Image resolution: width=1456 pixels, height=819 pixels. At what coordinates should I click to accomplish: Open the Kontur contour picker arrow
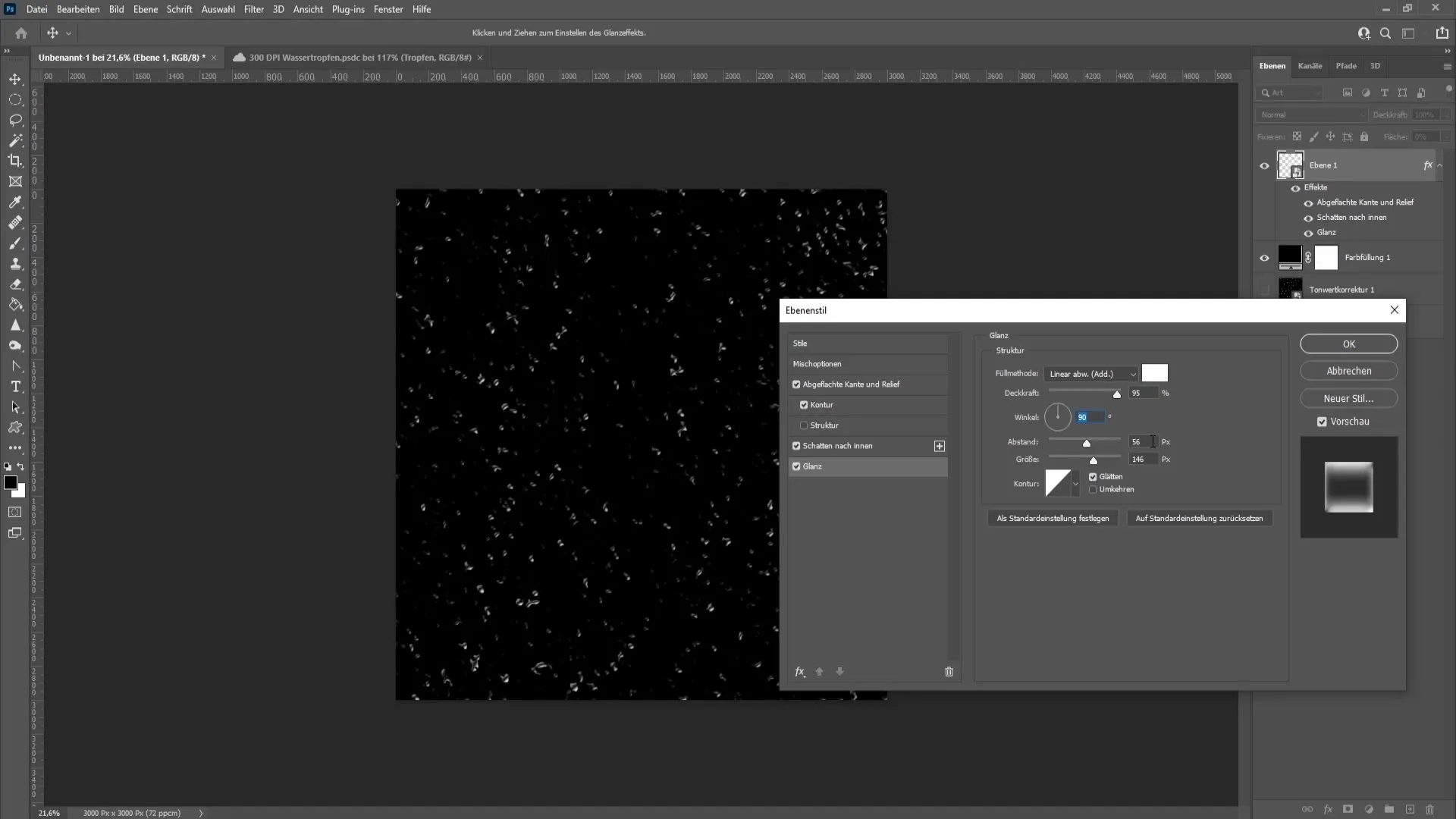click(1075, 484)
